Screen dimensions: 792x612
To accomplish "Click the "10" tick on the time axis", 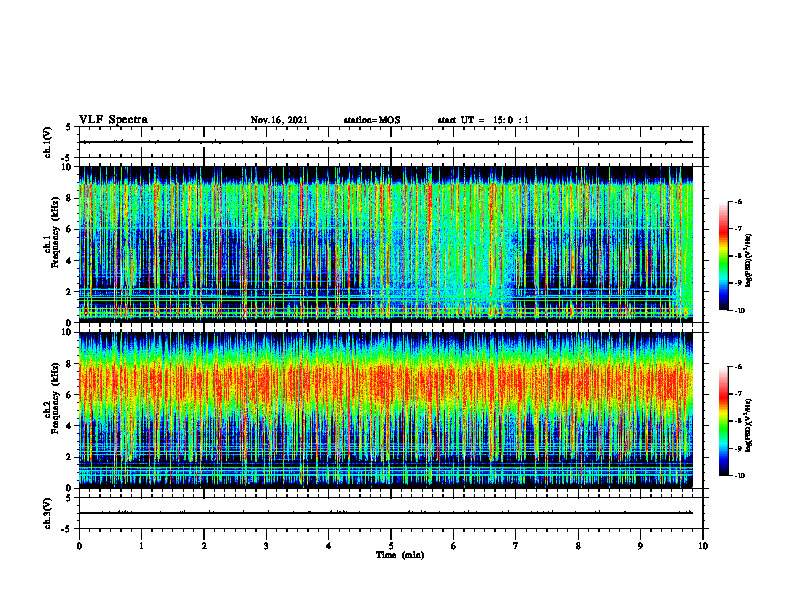I will point(703,546).
